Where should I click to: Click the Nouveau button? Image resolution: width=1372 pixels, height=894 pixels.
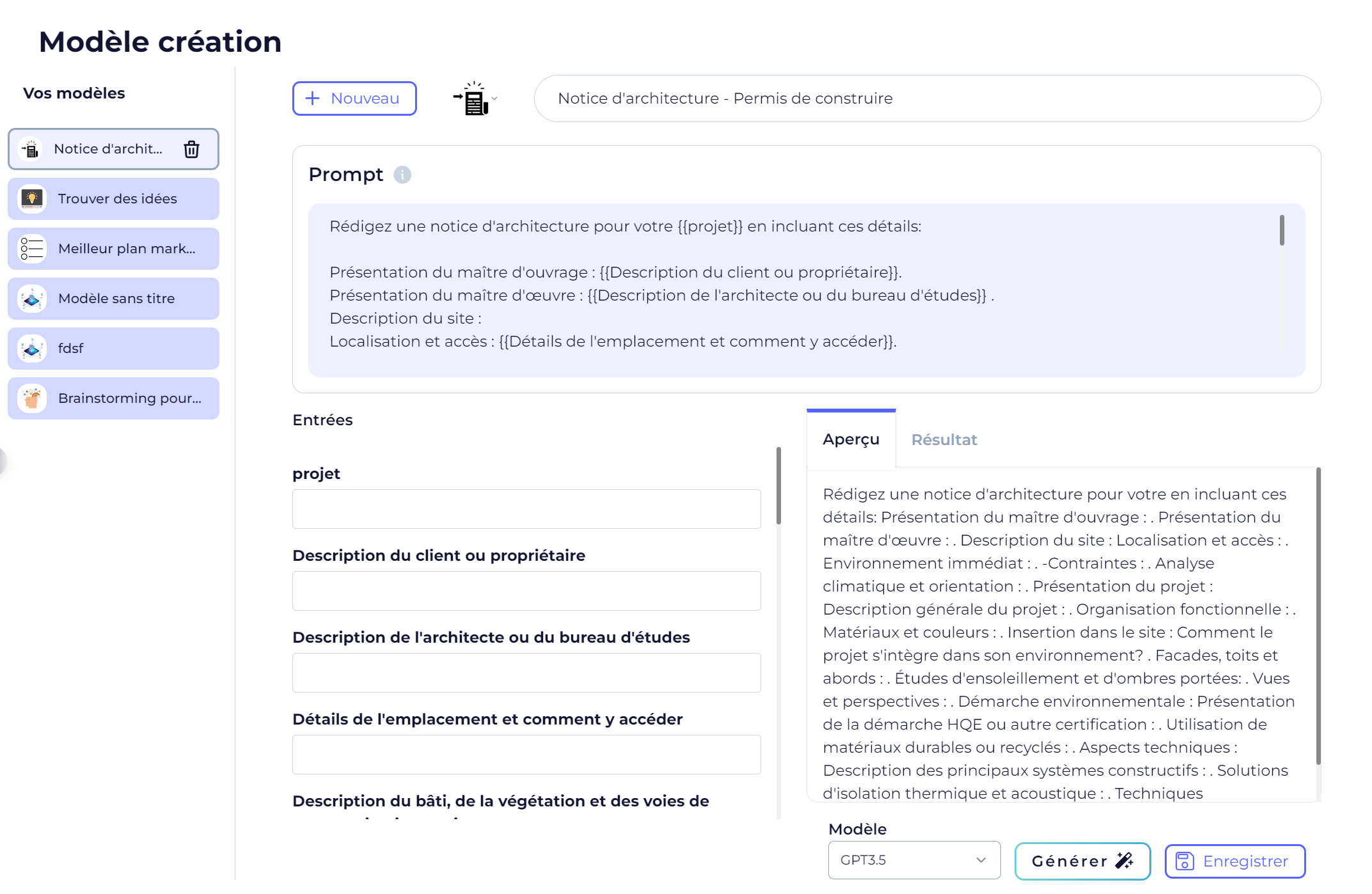coord(354,98)
